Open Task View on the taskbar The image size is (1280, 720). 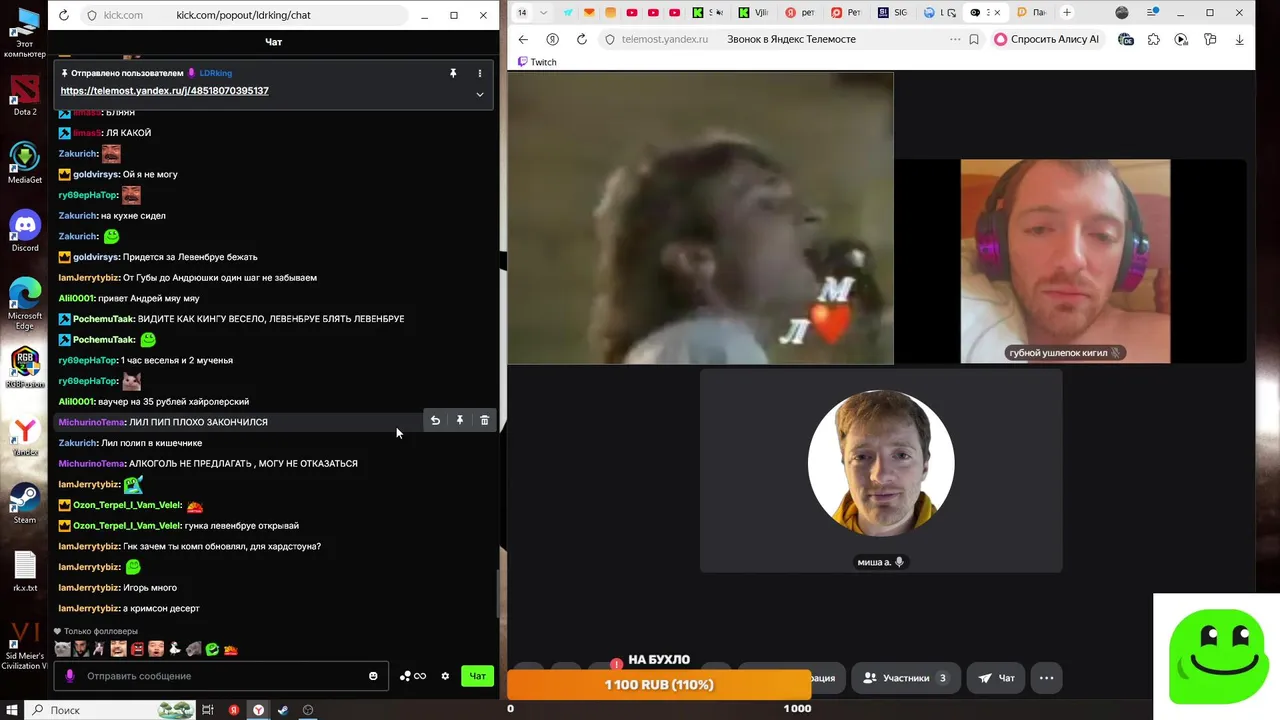point(208,710)
